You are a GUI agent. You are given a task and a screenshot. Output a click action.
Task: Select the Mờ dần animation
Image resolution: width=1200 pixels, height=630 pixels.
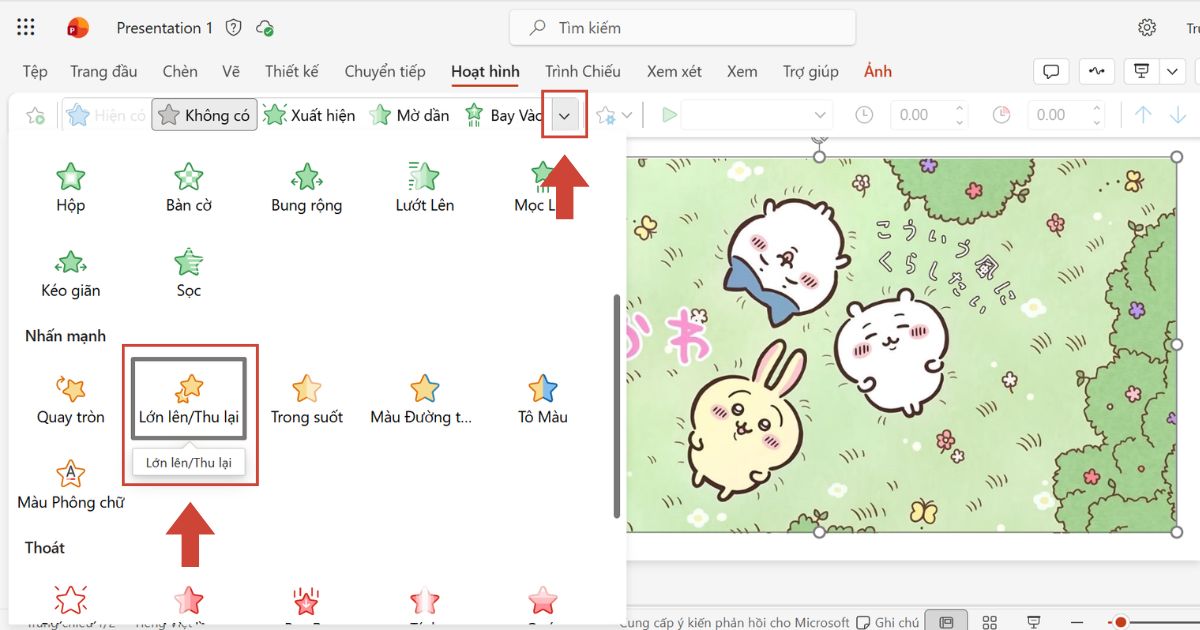(x=410, y=116)
